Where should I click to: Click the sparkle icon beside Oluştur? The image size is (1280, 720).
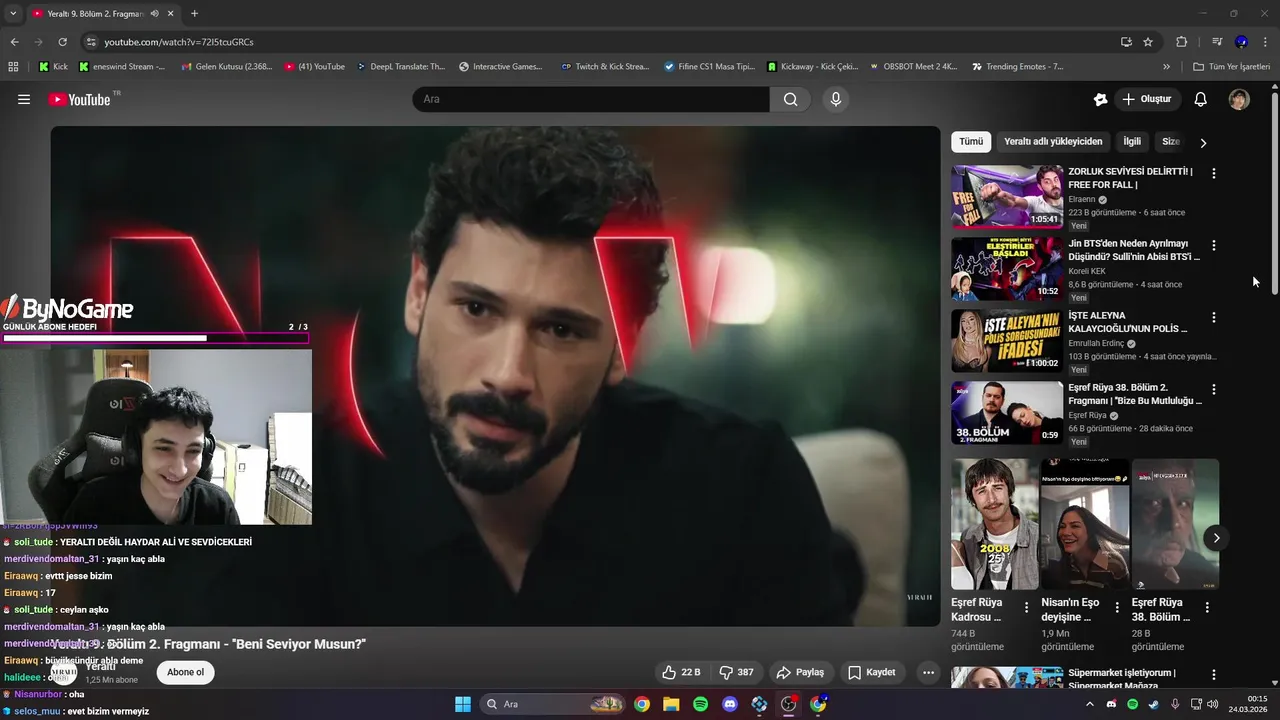tap(1101, 99)
